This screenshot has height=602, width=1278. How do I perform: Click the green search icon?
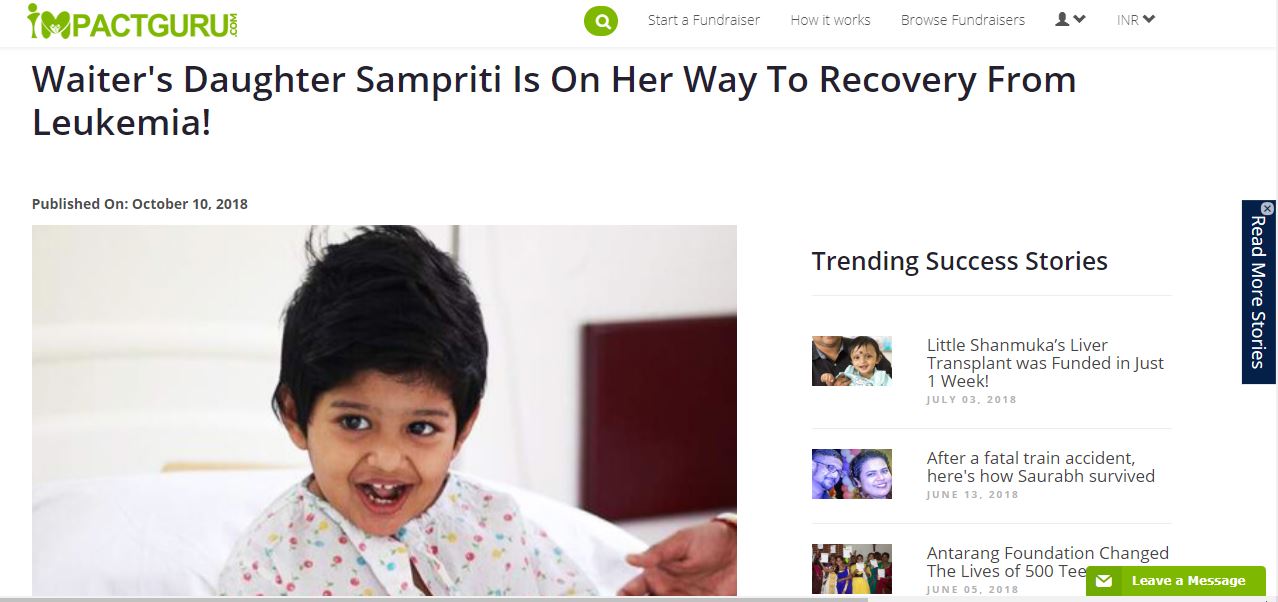601,20
